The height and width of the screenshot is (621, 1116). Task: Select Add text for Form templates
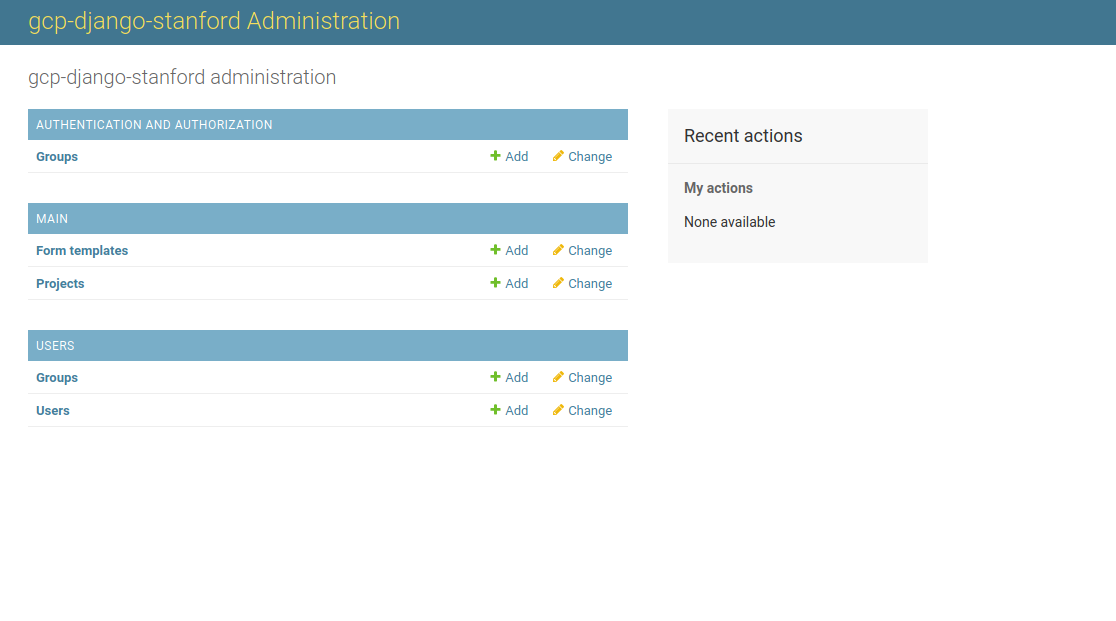tap(517, 250)
